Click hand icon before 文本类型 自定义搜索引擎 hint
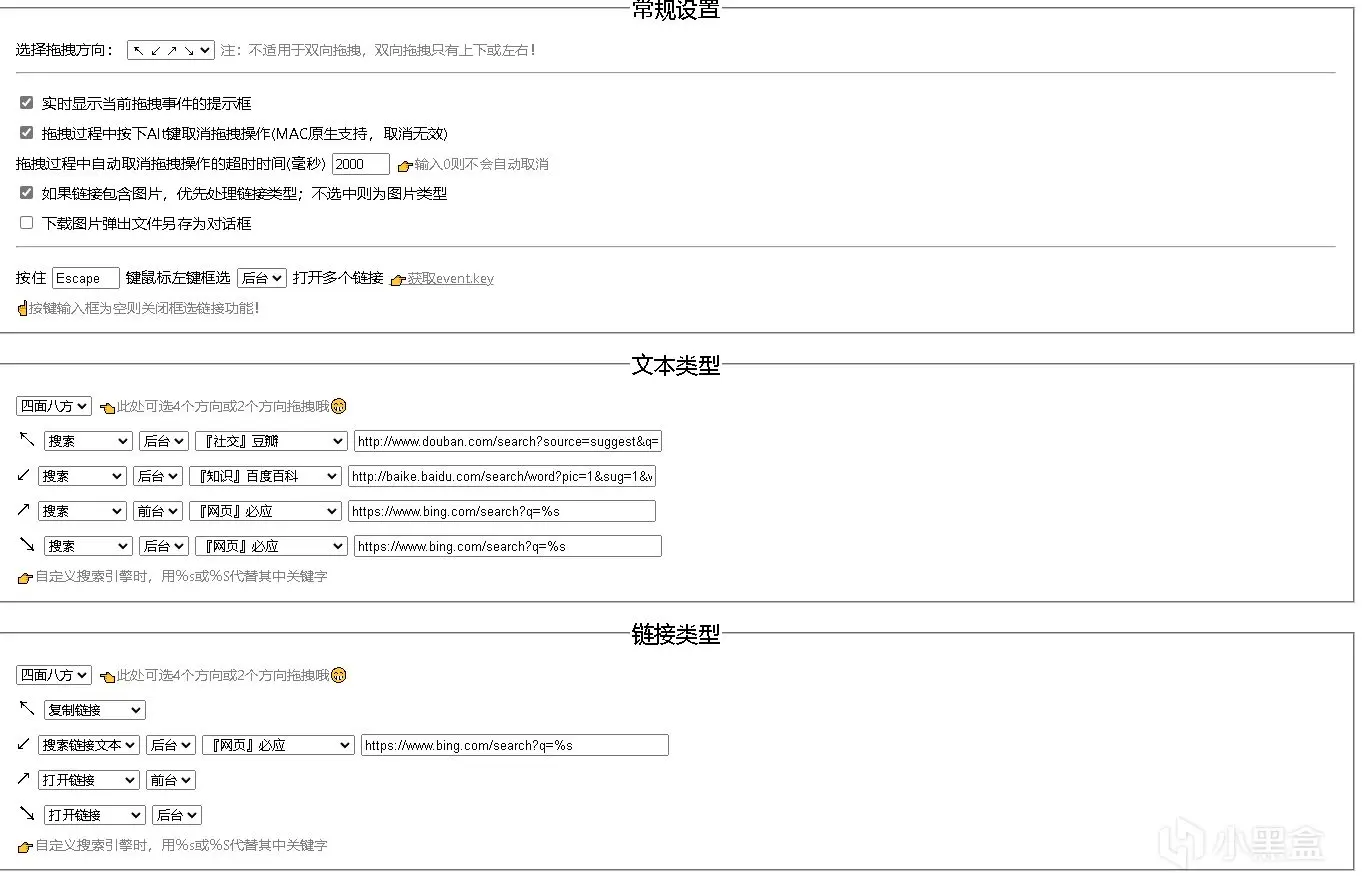1364x892 pixels. tap(26, 577)
